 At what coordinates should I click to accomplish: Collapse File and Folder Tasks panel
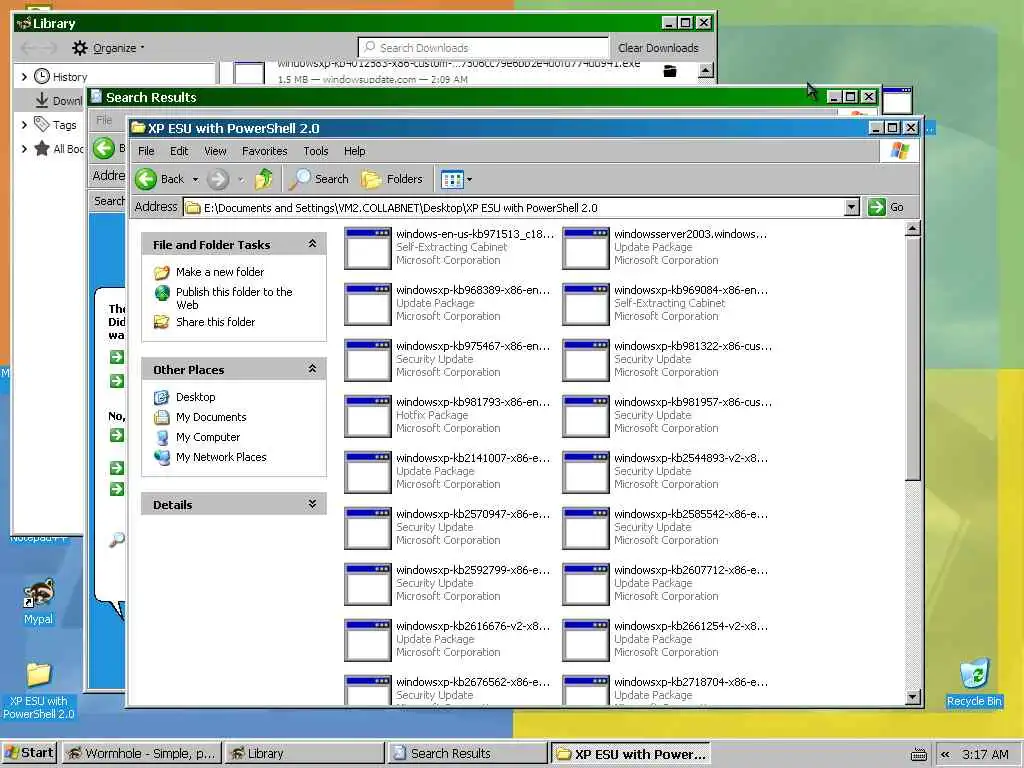click(x=312, y=244)
